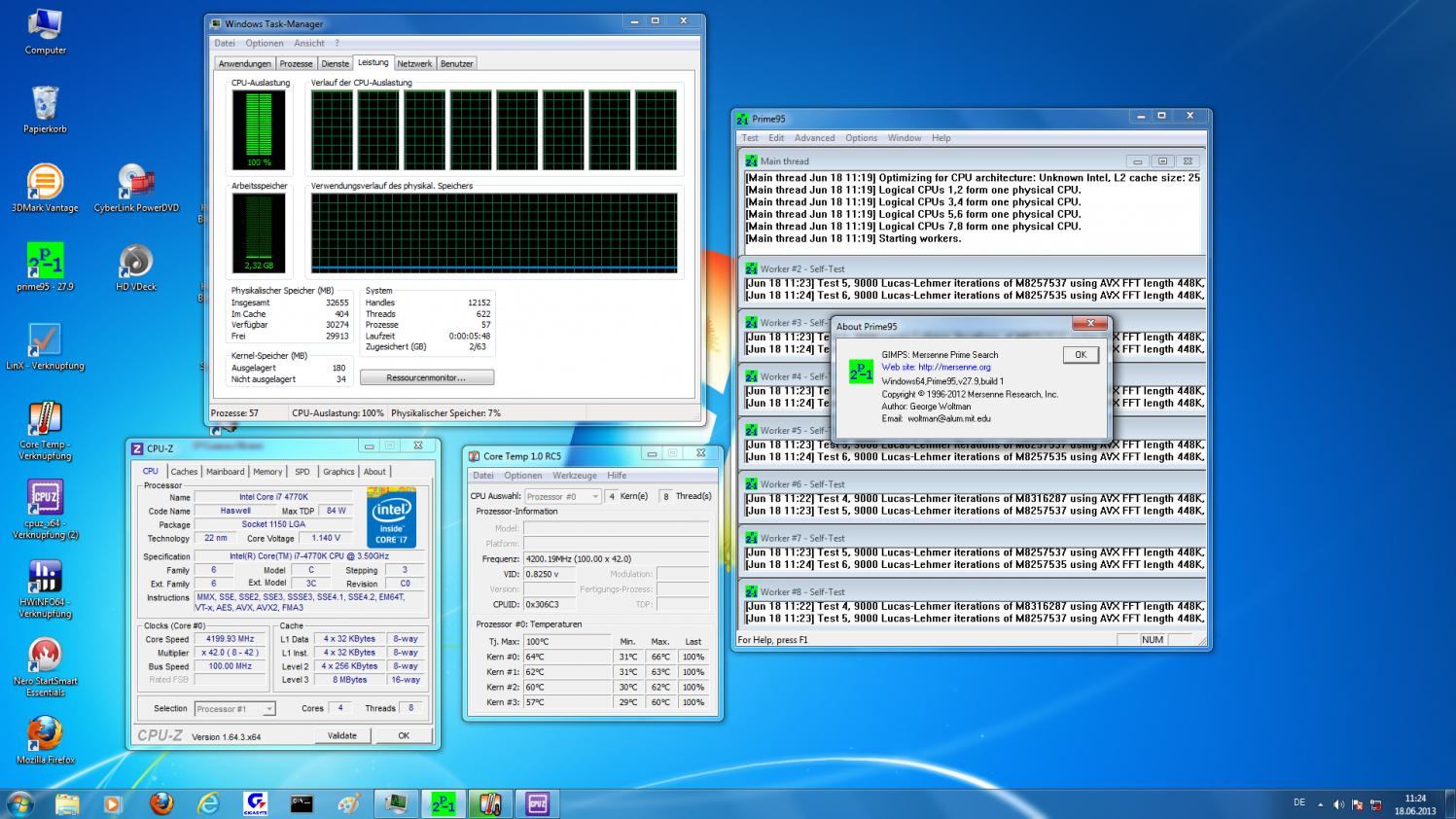Switch to Task Manager via its taskbar button
This screenshot has width=1456, height=819.
pyautogui.click(x=396, y=803)
